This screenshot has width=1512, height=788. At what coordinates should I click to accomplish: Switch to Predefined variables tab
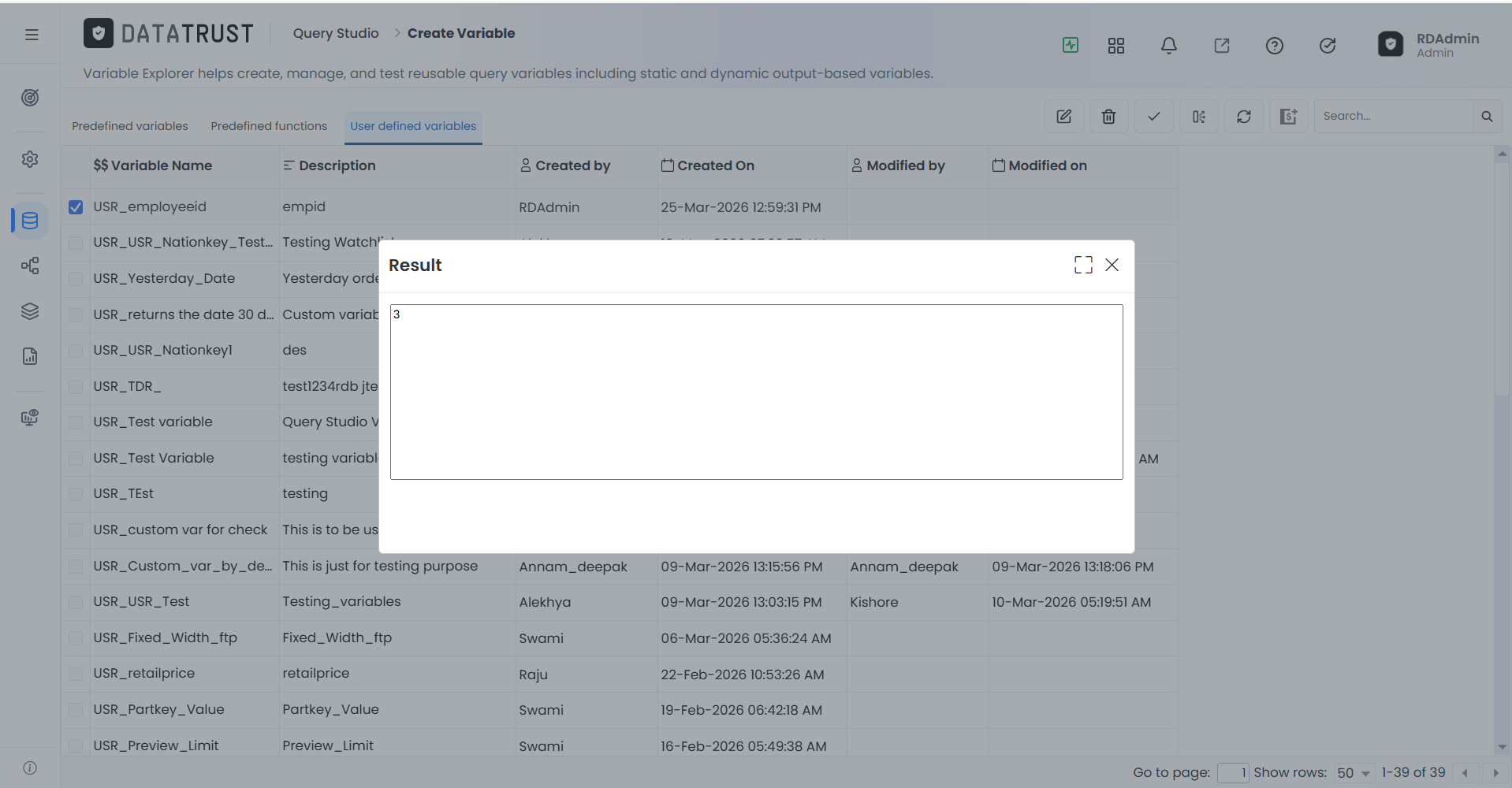130,126
